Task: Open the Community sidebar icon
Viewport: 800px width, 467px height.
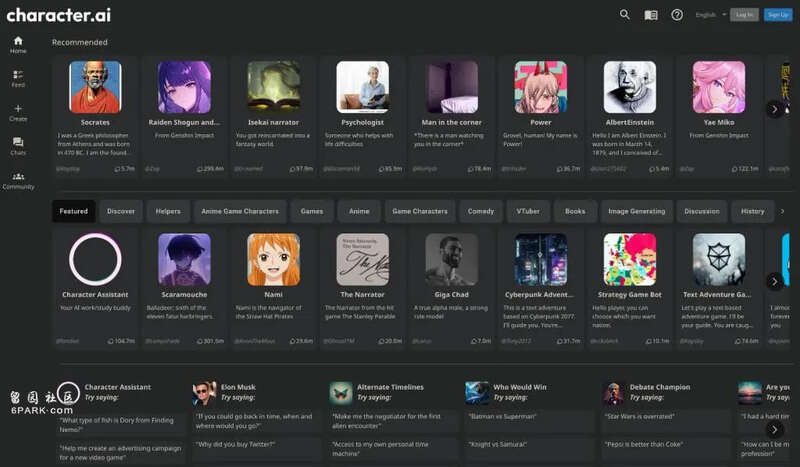Action: [x=18, y=179]
